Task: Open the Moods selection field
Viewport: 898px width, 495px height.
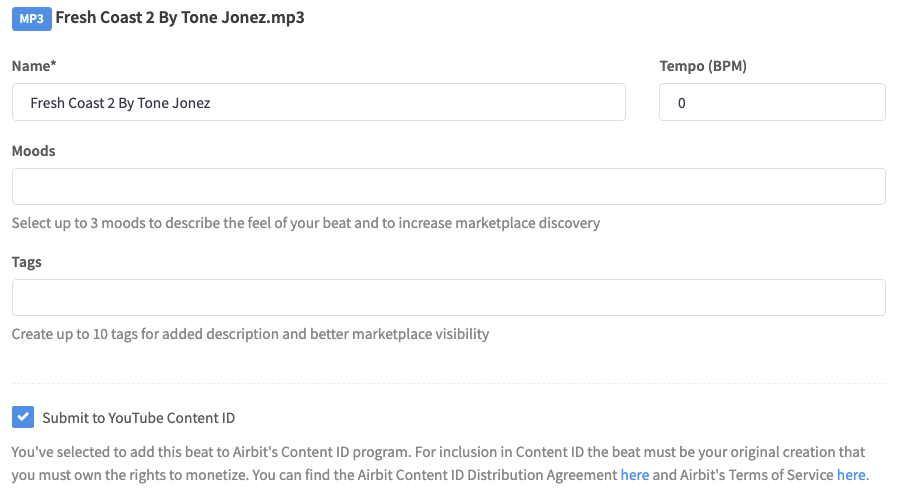Action: [448, 187]
